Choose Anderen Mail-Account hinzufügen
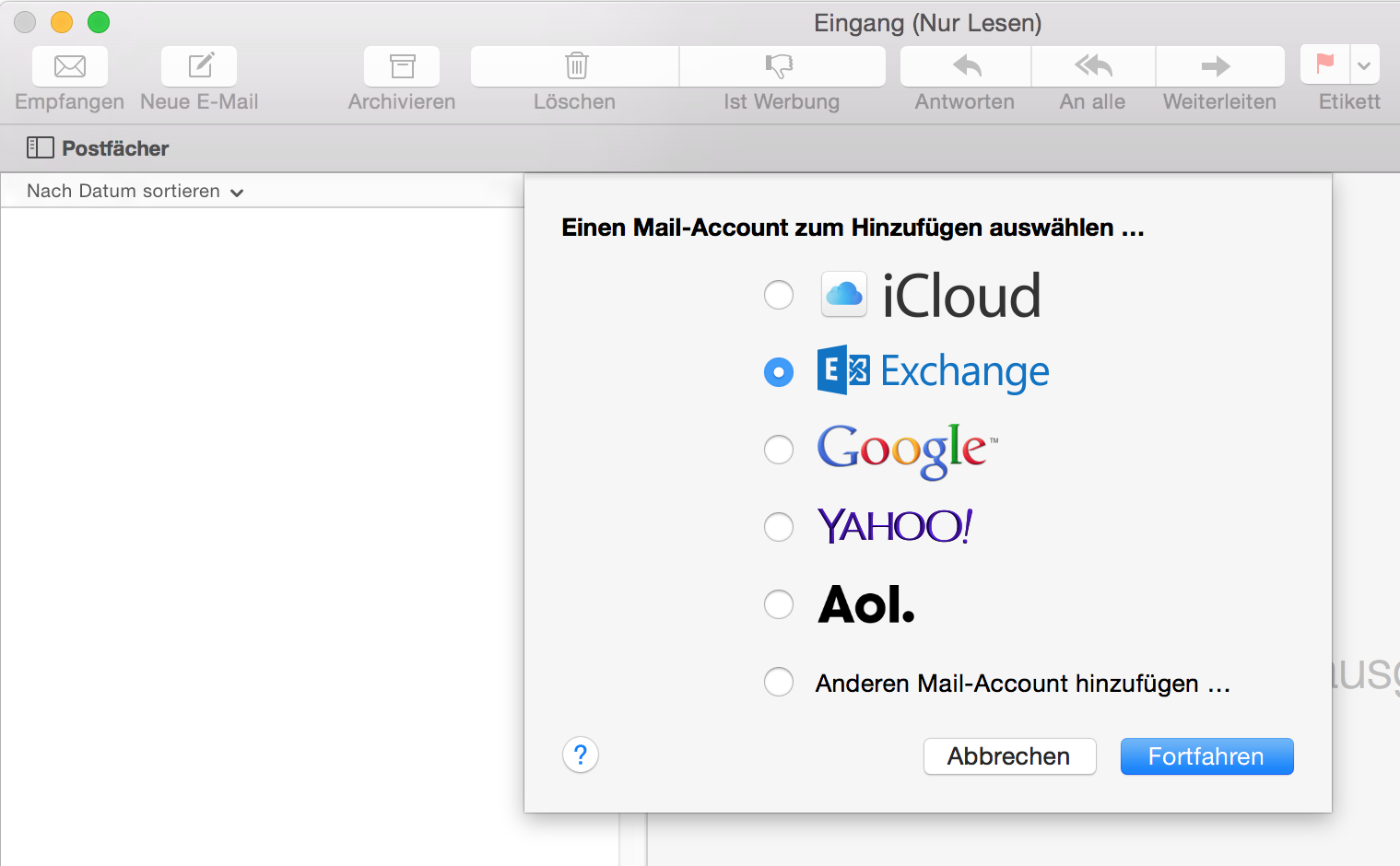This screenshot has height=866, width=1400. (779, 682)
